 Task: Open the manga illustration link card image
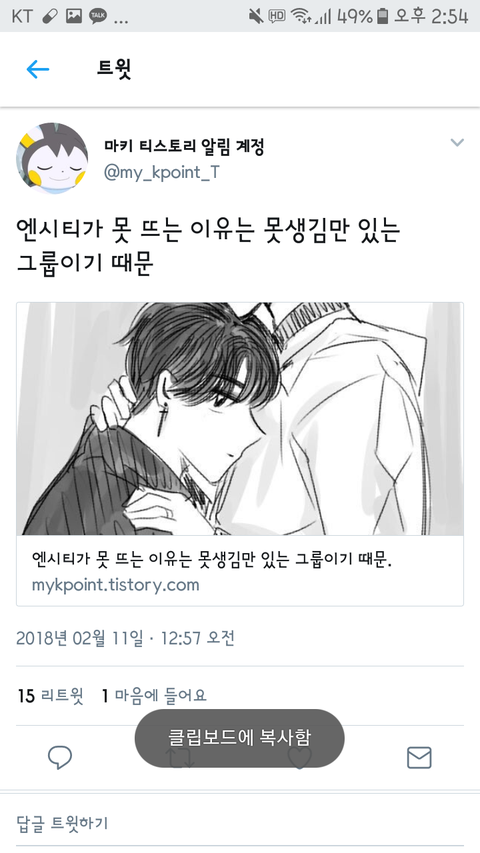point(240,419)
